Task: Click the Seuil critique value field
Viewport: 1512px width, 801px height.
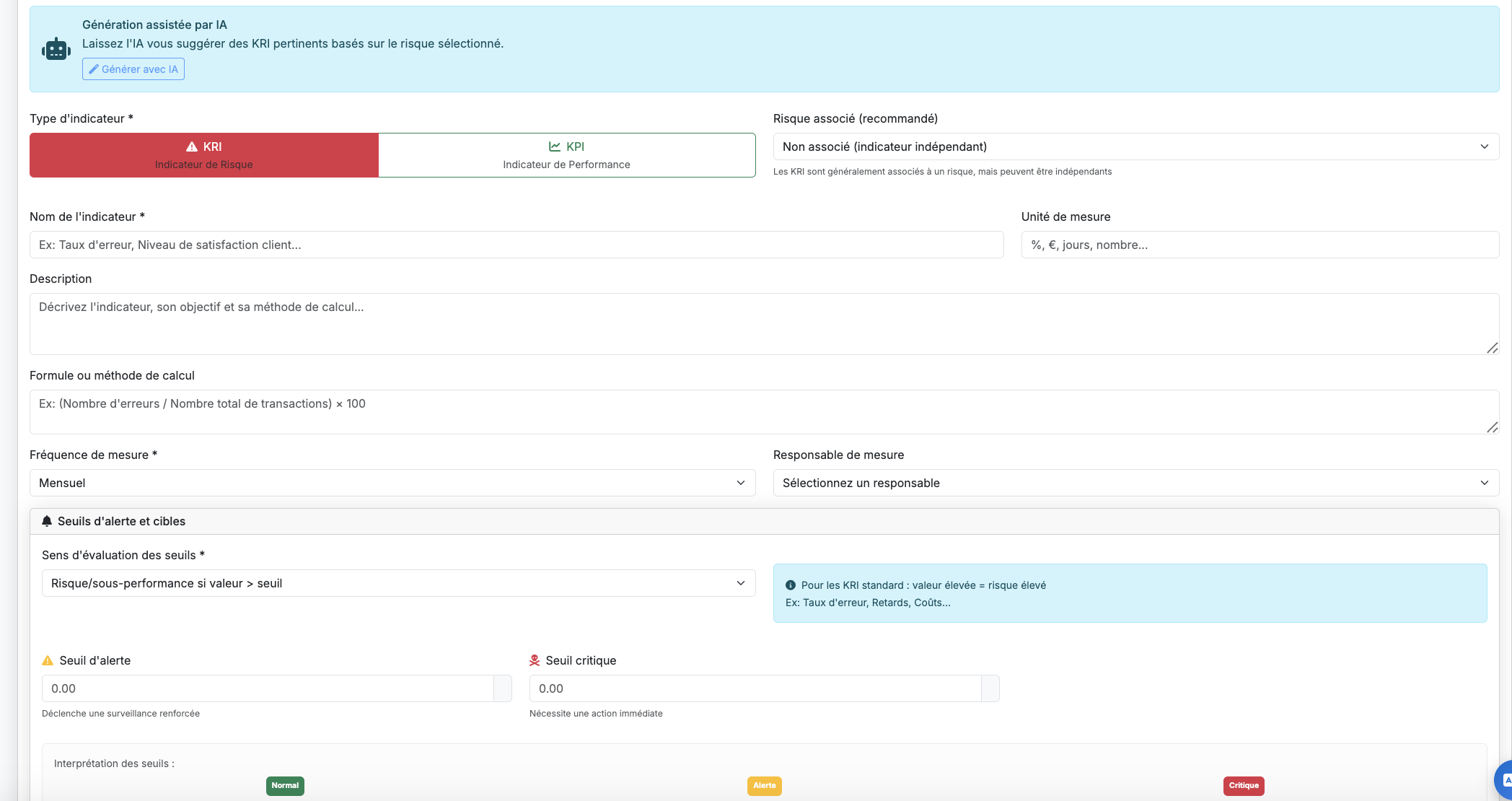Action: [x=755, y=688]
